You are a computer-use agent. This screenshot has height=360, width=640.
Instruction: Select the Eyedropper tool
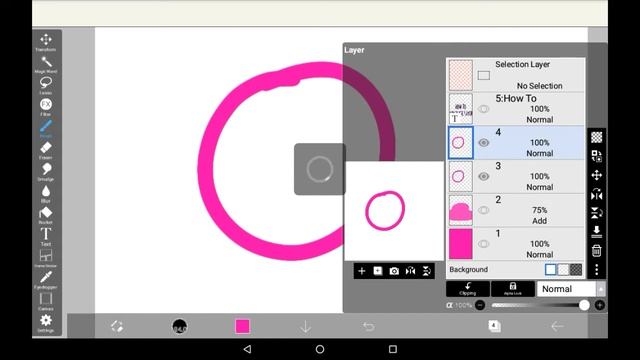(x=46, y=280)
